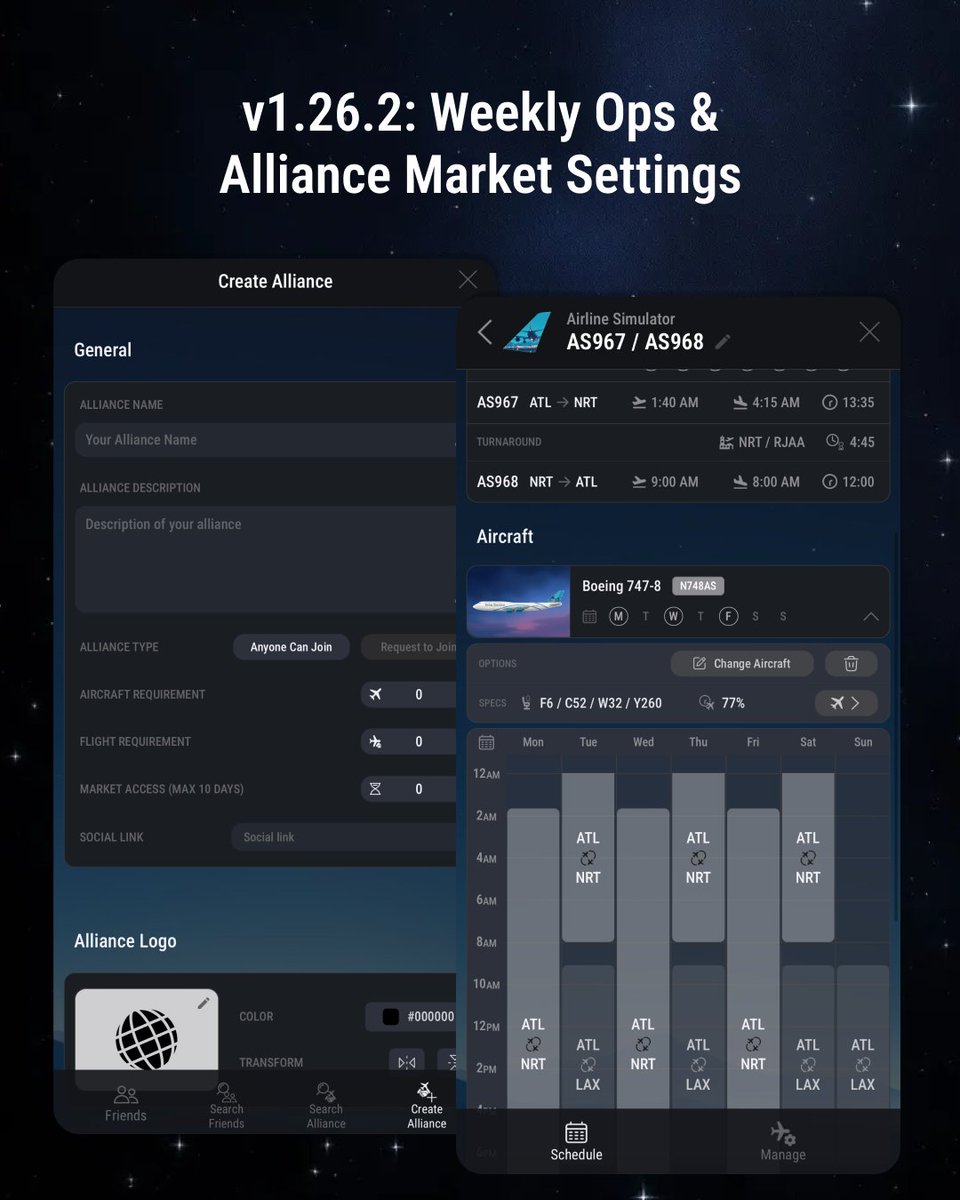960x1200 pixels.
Task: Click the Market Access days value 0
Action: point(419,789)
